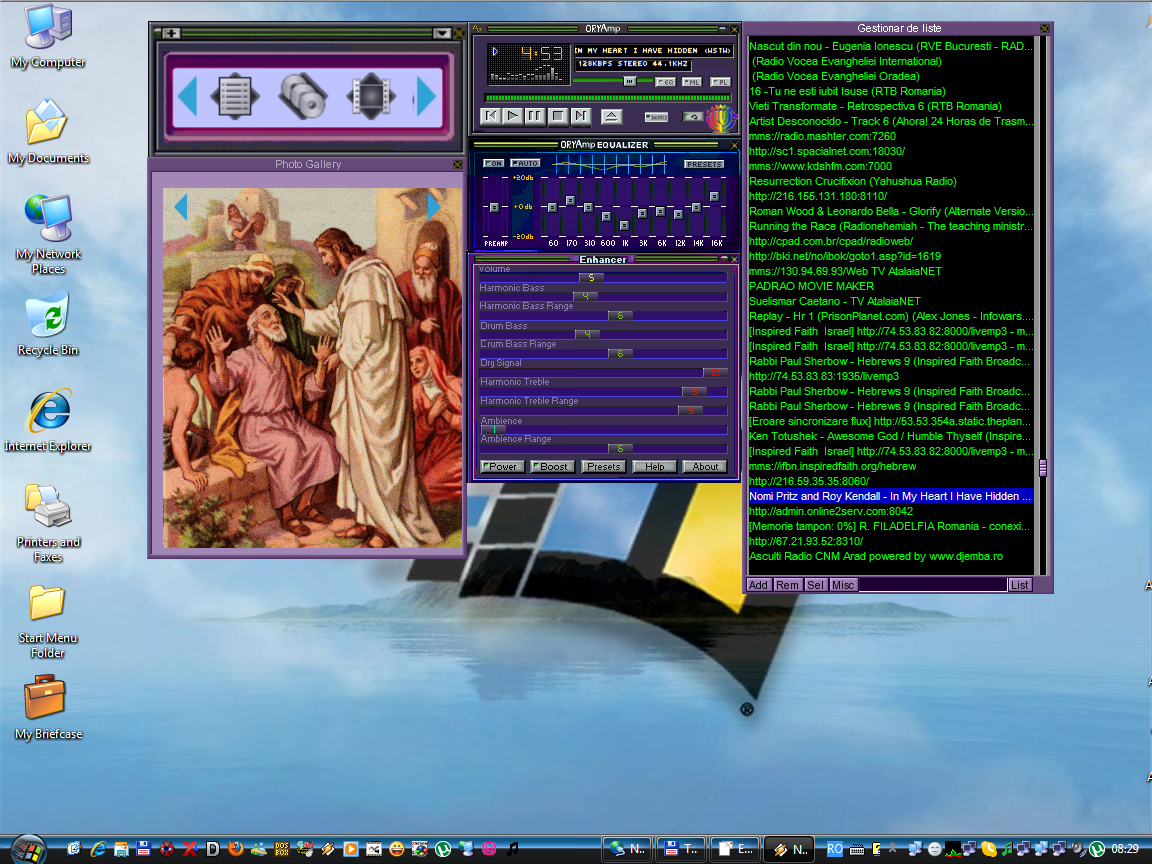Click the stacked discs media icon

pos(302,96)
